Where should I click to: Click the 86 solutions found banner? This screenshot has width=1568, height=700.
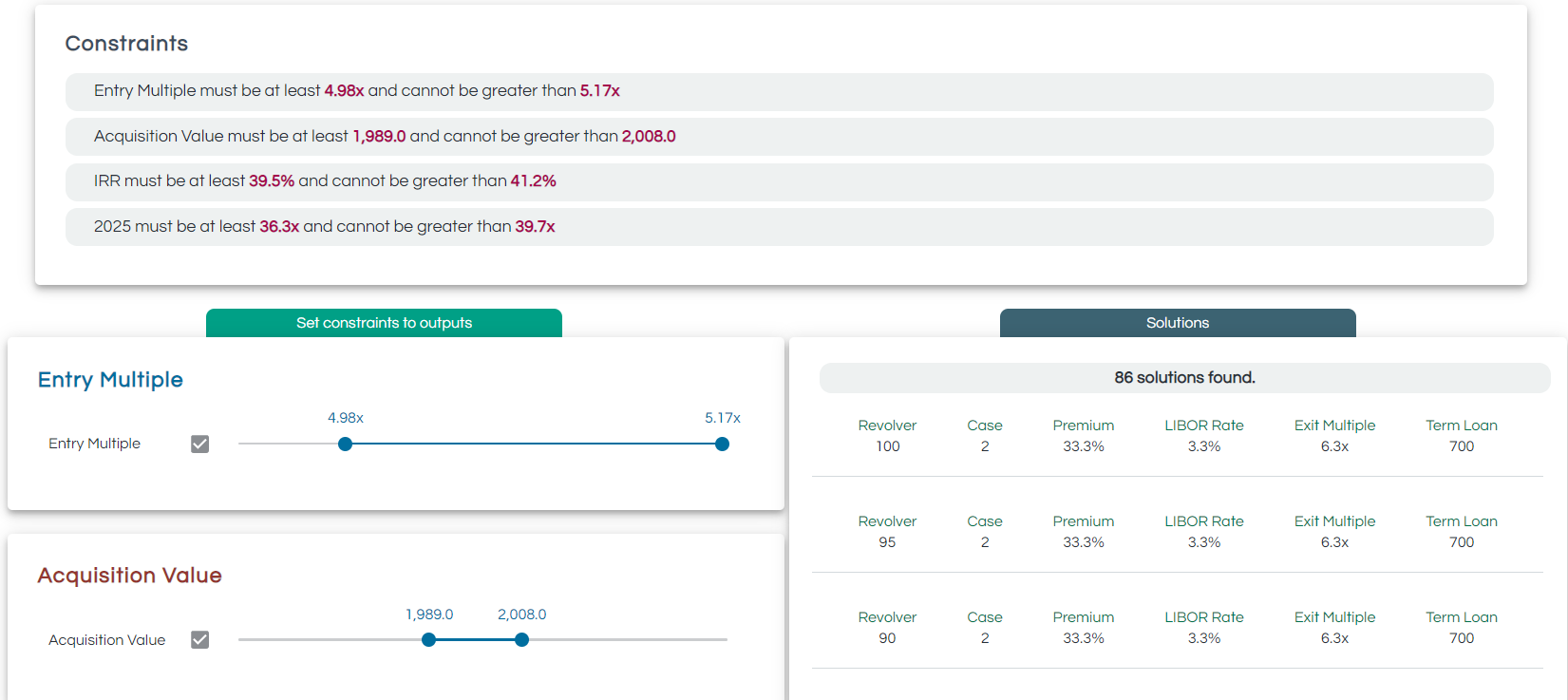pyautogui.click(x=1184, y=378)
